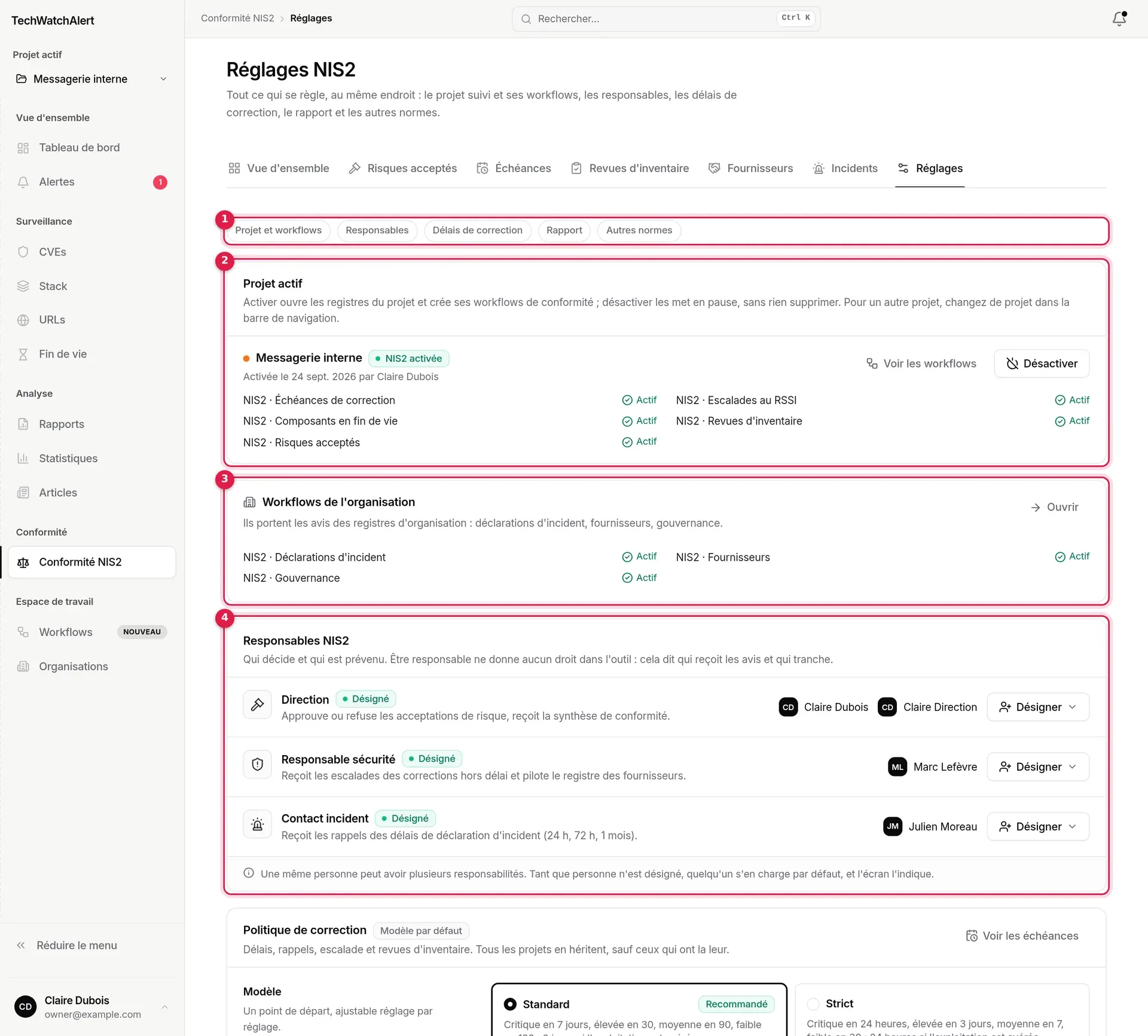Jump to Rapport section chip
The image size is (1148, 1036).
click(x=564, y=231)
